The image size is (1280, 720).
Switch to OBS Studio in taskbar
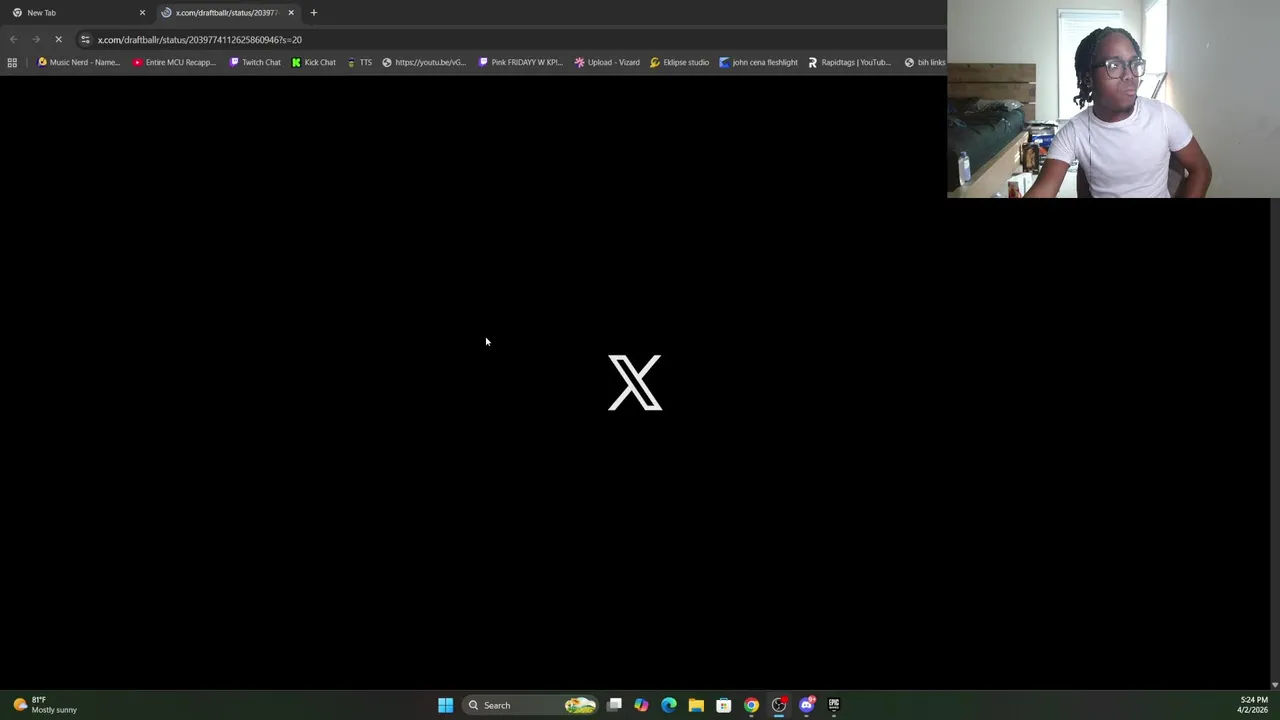pyautogui.click(x=779, y=705)
